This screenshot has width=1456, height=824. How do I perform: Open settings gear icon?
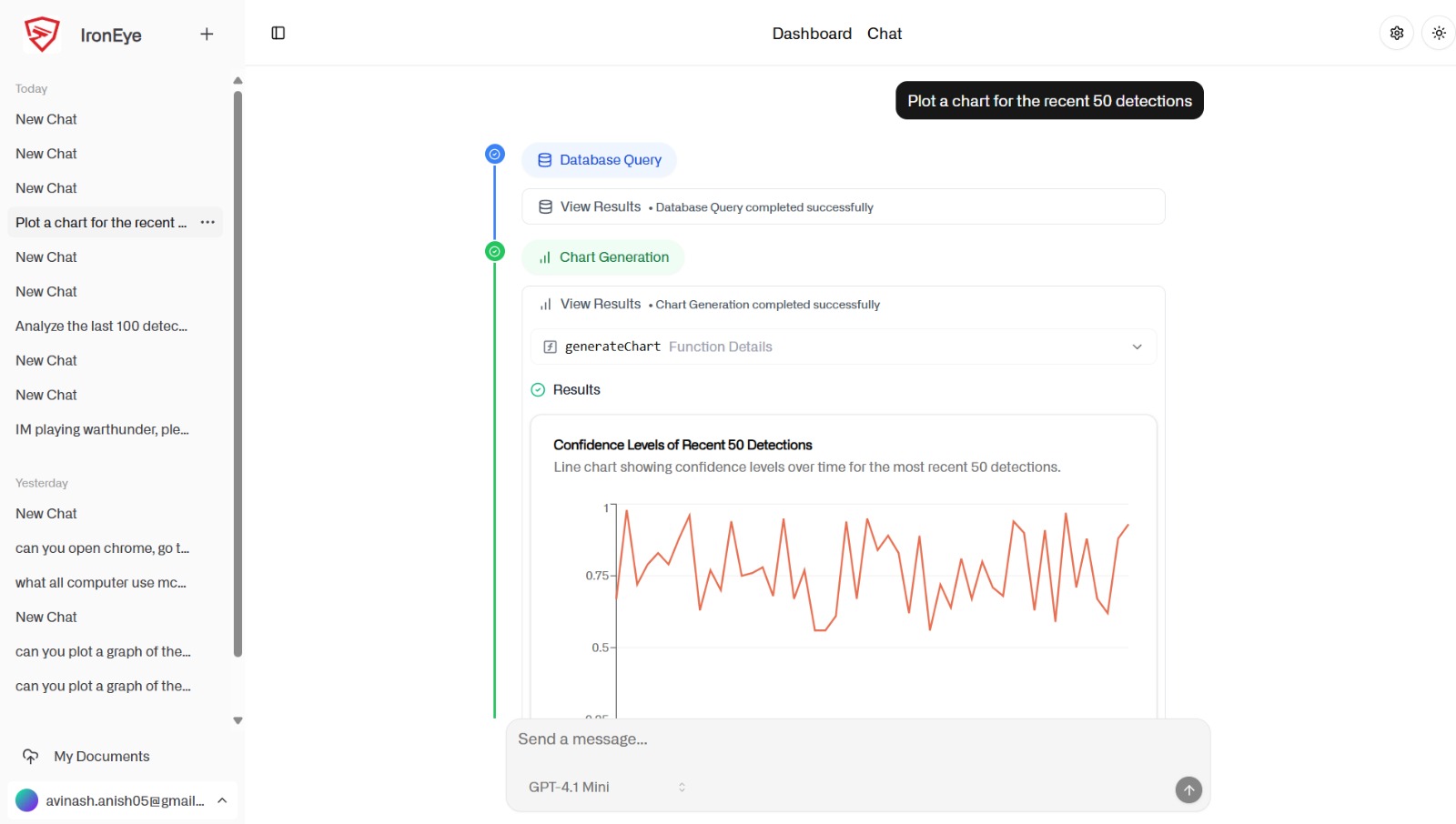coord(1397,33)
